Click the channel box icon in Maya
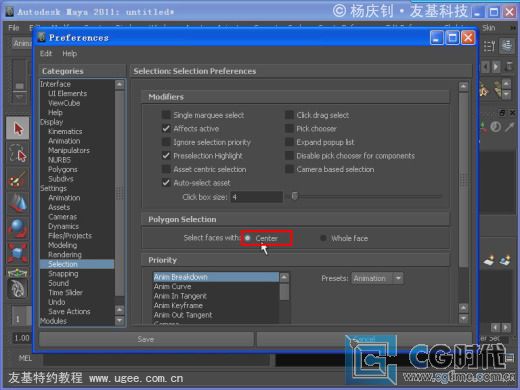The image size is (520, 390). click(507, 45)
